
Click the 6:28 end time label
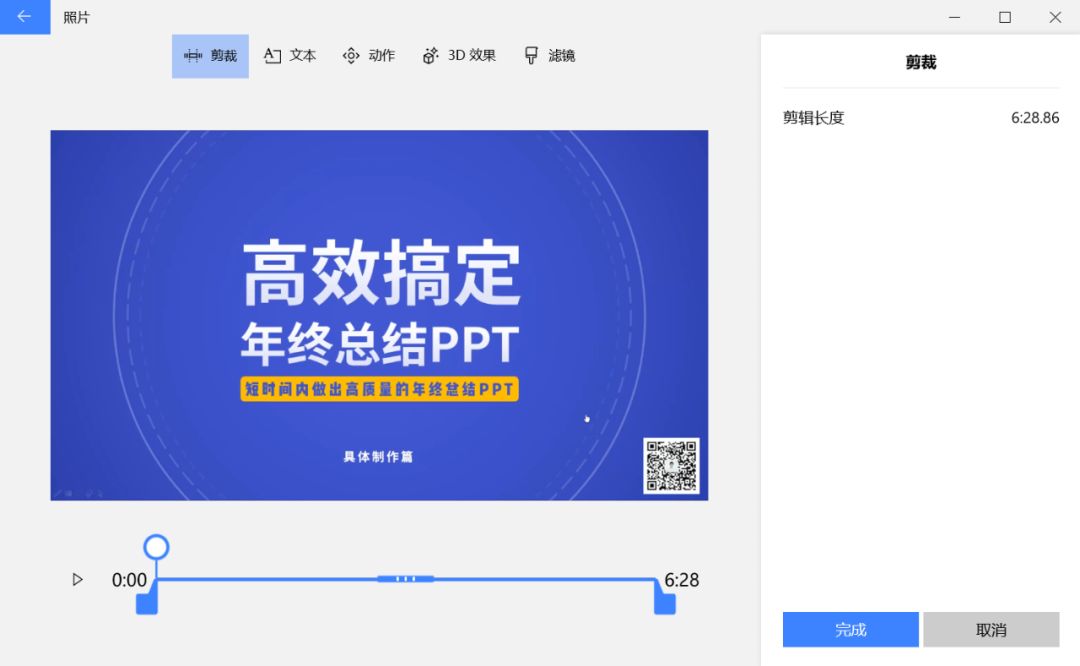pyautogui.click(x=681, y=580)
